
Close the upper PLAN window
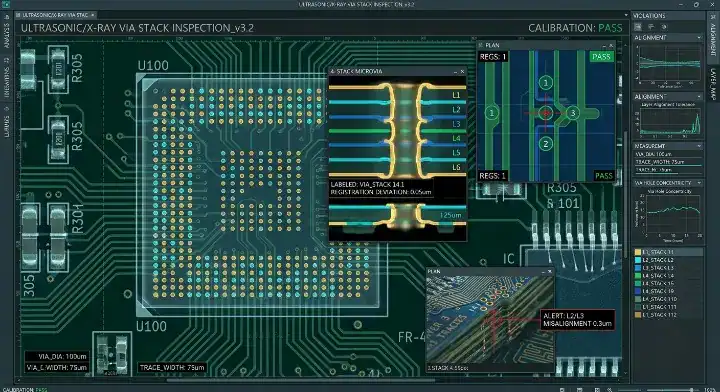[611, 45]
